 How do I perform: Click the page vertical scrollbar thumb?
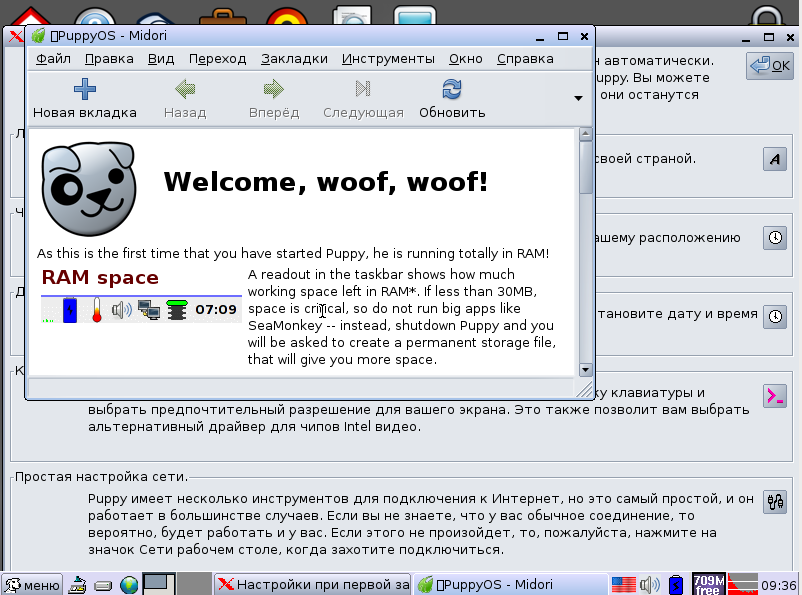586,168
